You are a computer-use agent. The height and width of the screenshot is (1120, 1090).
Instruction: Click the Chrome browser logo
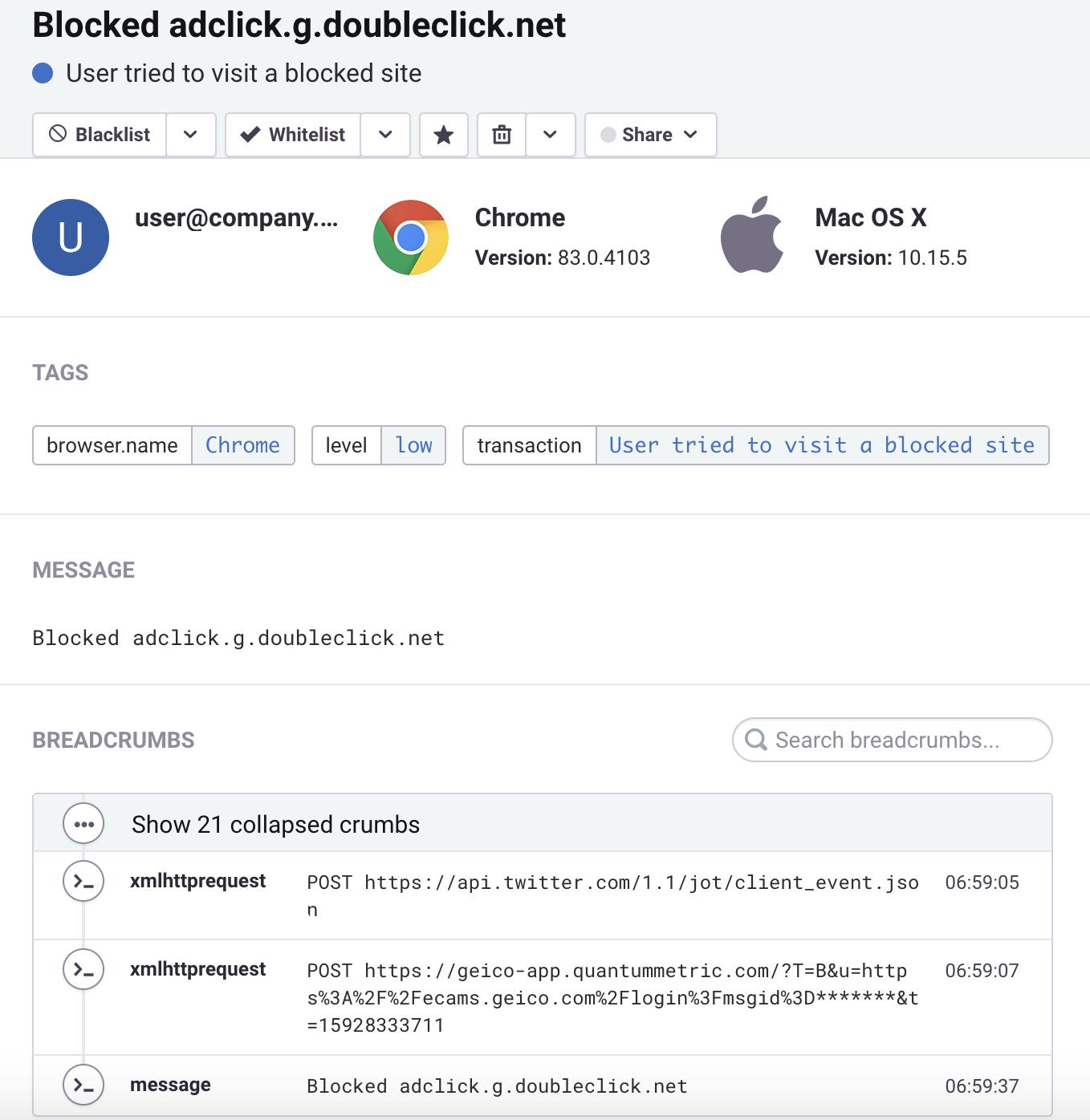(411, 237)
